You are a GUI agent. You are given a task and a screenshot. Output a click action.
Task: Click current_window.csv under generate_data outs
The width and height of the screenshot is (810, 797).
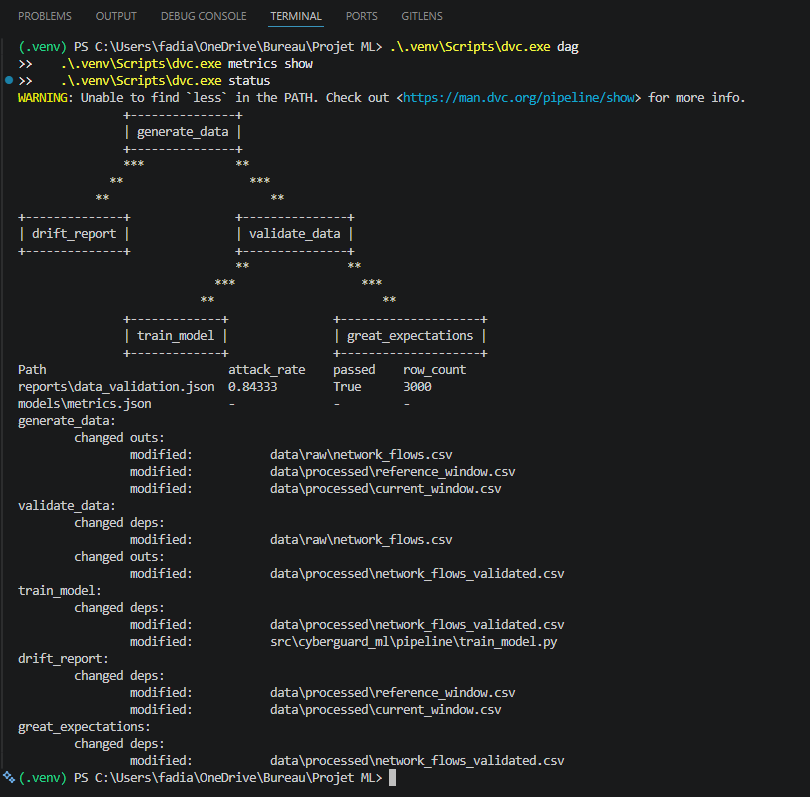[385, 489]
